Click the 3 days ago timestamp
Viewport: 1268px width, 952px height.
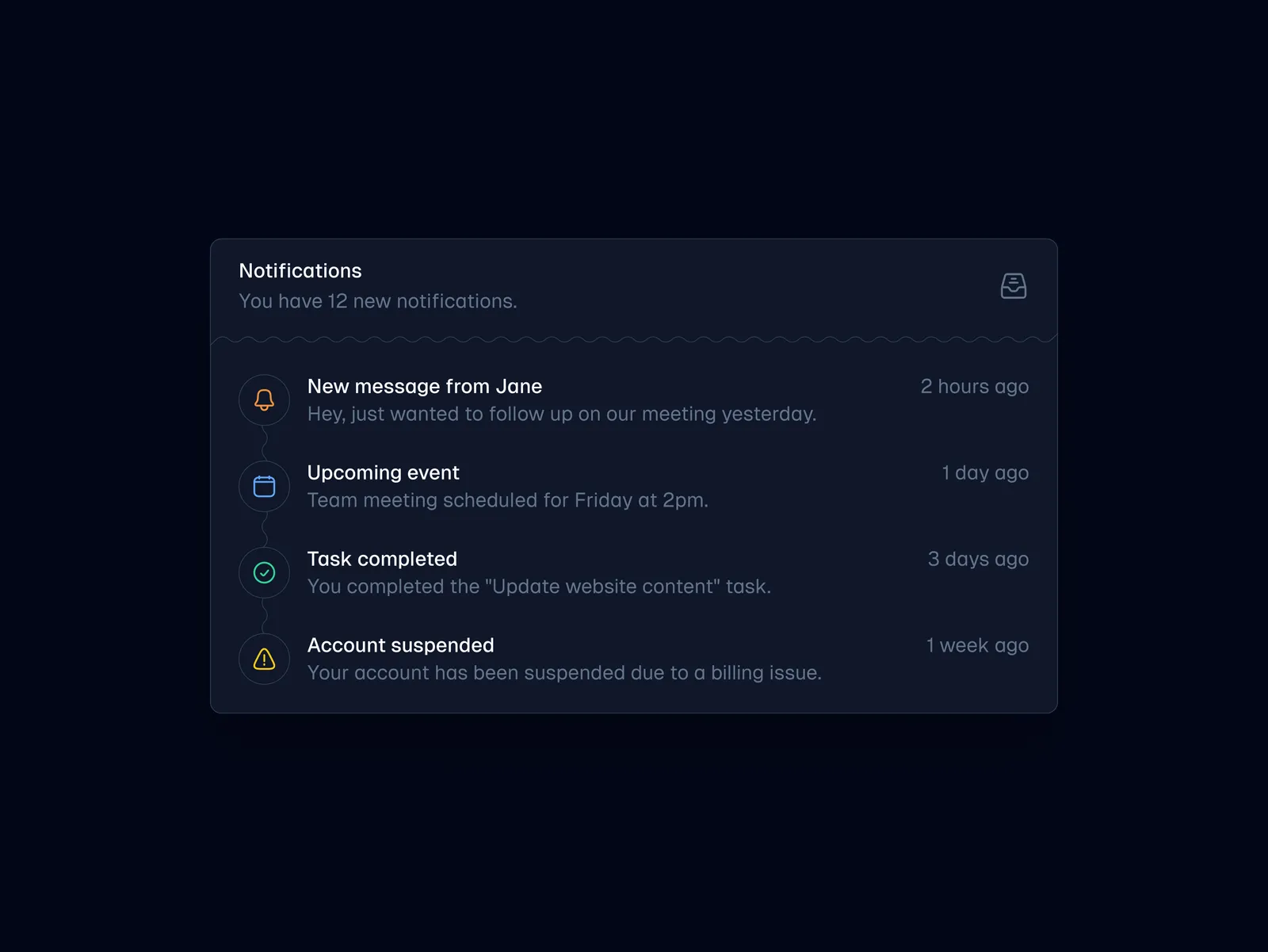point(977,559)
